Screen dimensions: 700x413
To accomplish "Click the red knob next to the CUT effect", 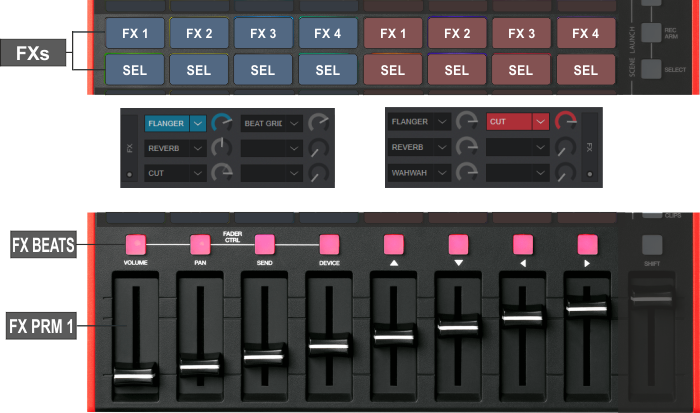I will (567, 123).
